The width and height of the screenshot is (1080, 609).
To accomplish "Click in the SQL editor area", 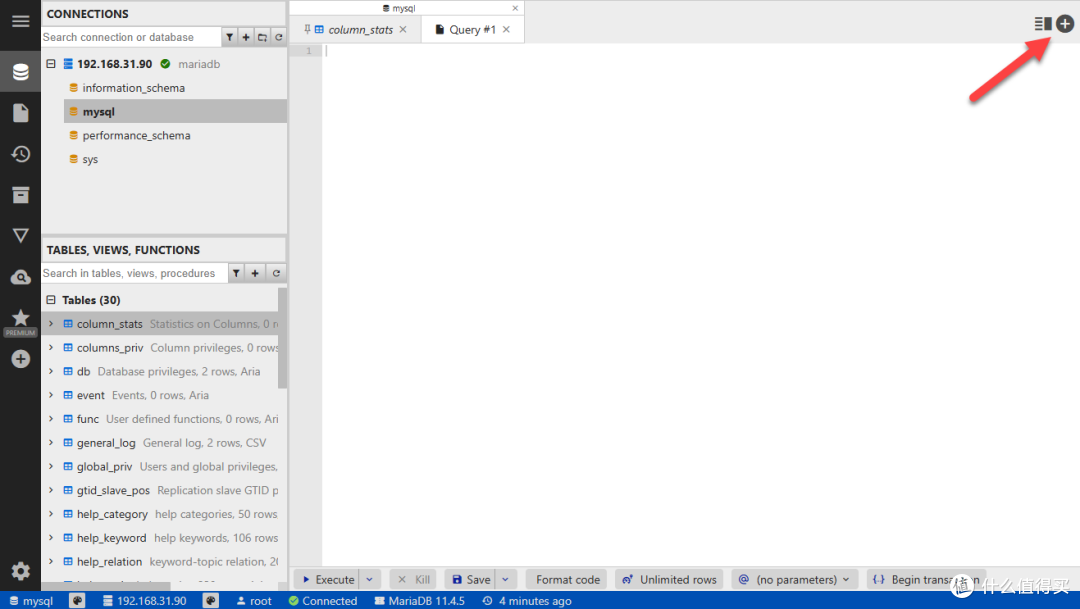I will (x=700, y=306).
